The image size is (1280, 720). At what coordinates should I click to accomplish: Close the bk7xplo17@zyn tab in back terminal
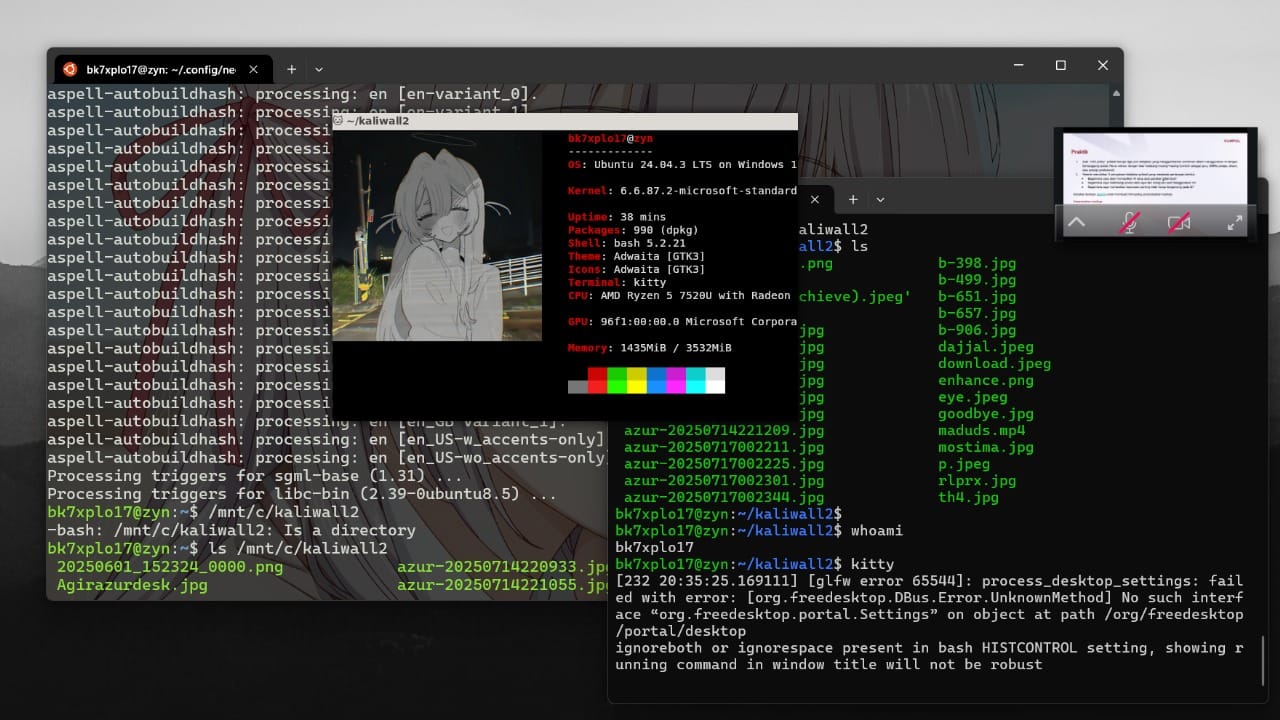(253, 69)
